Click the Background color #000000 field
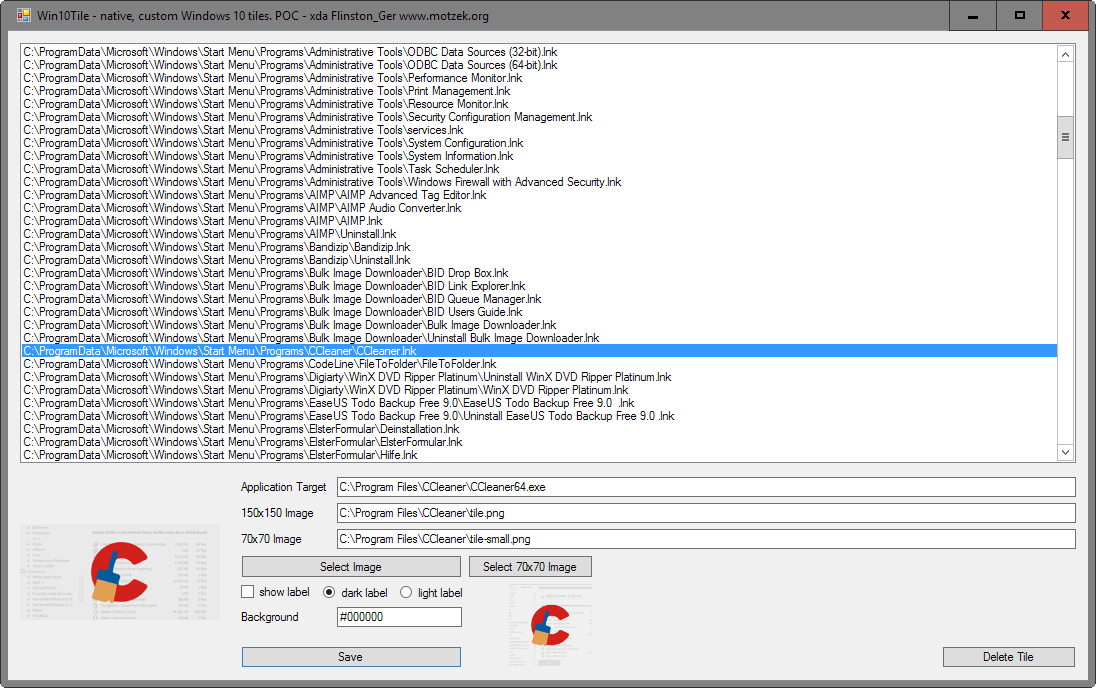 click(399, 617)
